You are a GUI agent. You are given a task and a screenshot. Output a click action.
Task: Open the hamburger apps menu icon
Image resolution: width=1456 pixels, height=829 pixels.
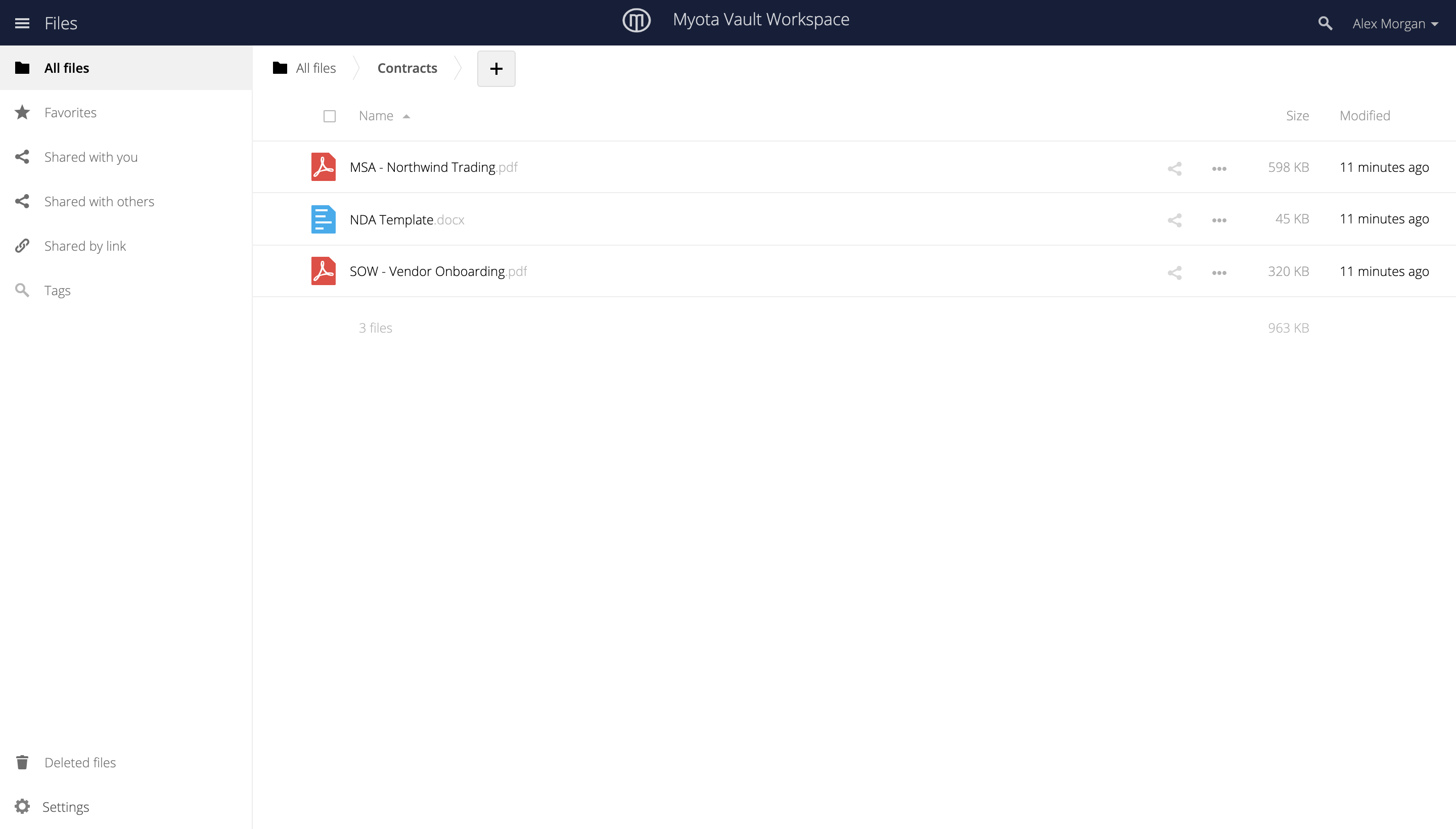click(22, 23)
